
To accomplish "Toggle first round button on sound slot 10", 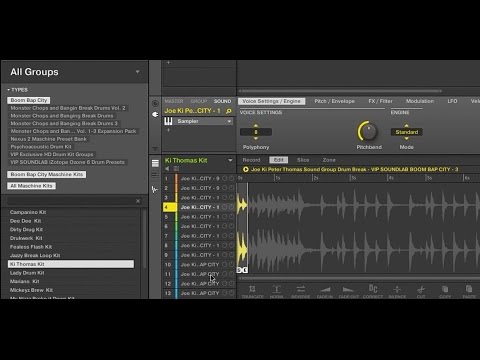I will coord(225,264).
